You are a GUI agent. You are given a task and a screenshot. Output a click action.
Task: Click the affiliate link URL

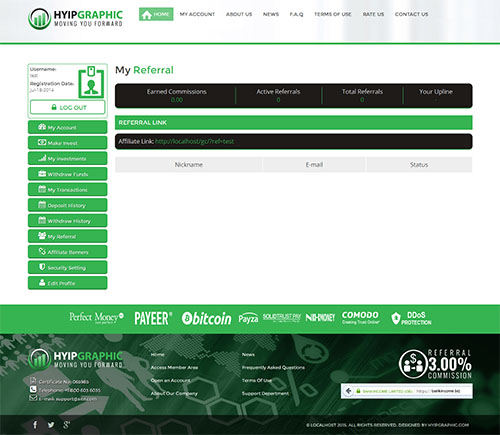[x=194, y=141]
